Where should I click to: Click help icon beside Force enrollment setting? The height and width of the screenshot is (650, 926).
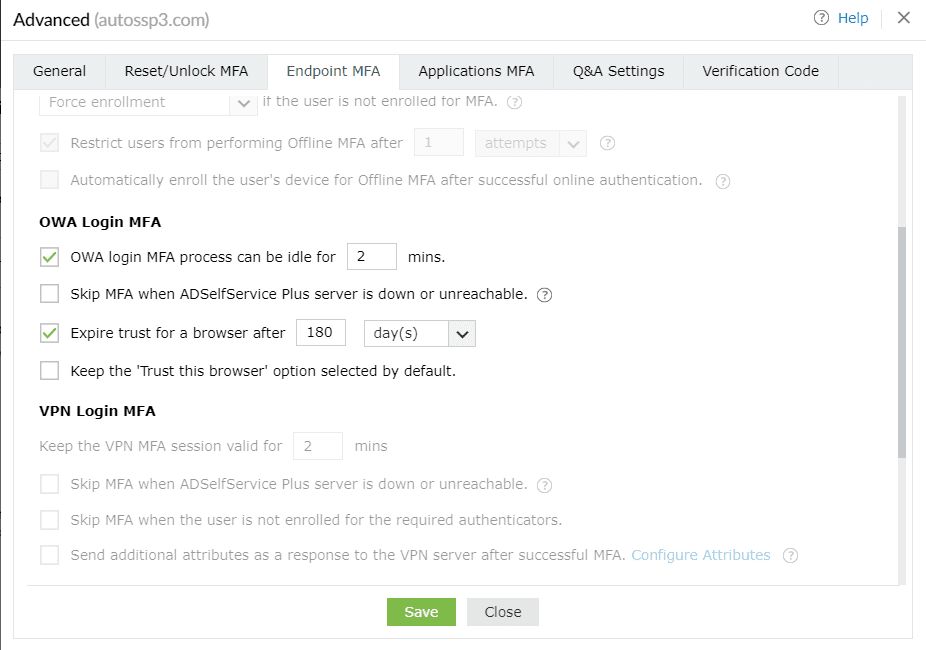(515, 102)
